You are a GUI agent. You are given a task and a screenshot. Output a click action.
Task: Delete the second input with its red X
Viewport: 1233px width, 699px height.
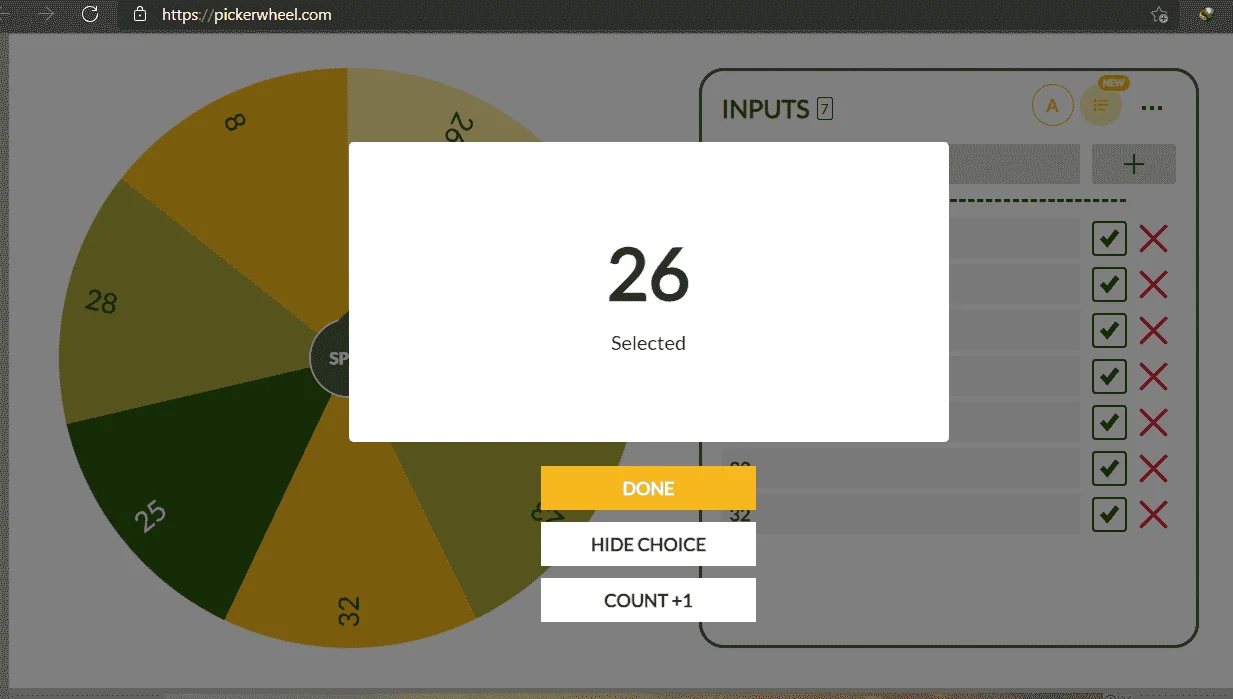pyautogui.click(x=1153, y=285)
